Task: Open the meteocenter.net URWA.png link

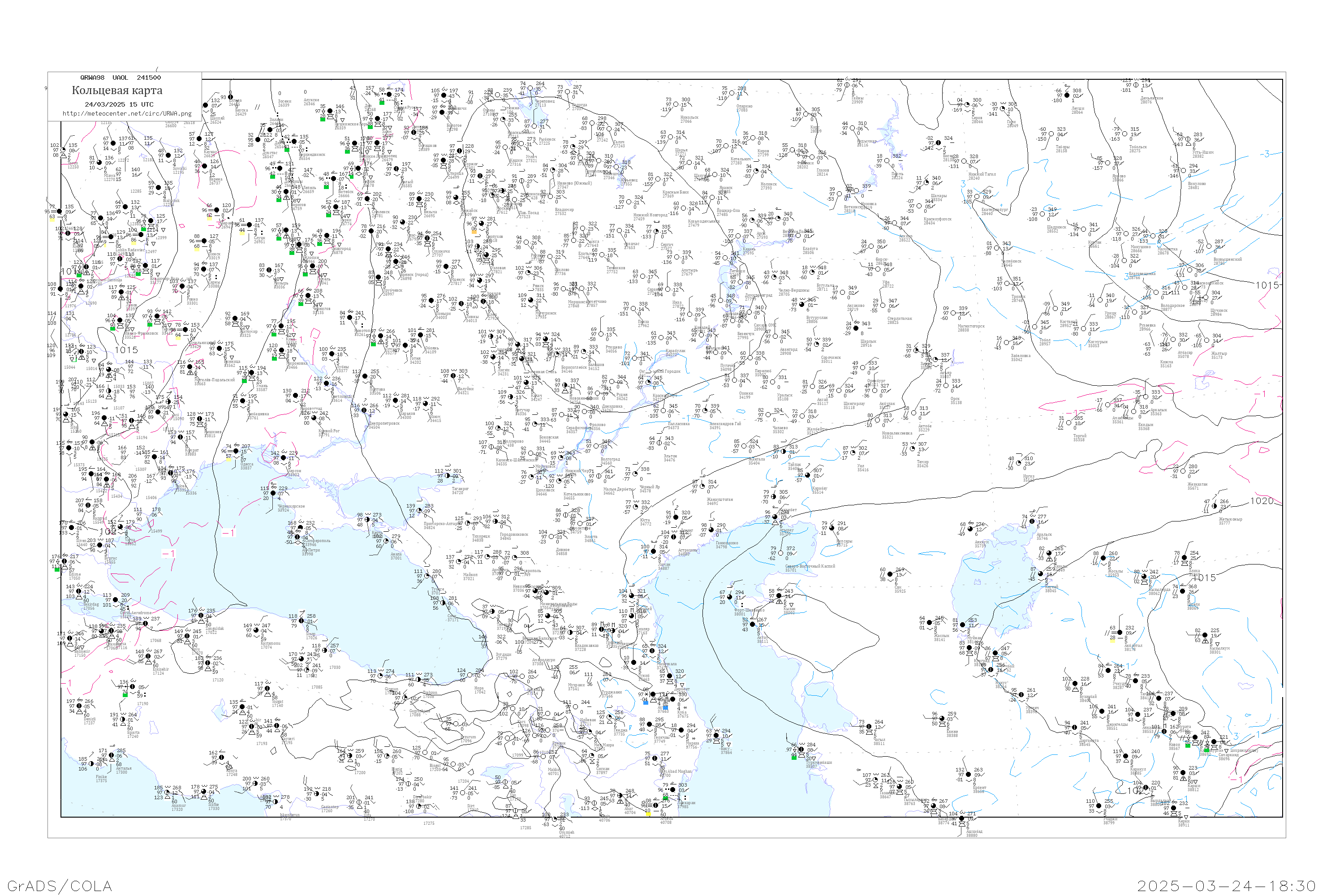Action: pos(127,113)
